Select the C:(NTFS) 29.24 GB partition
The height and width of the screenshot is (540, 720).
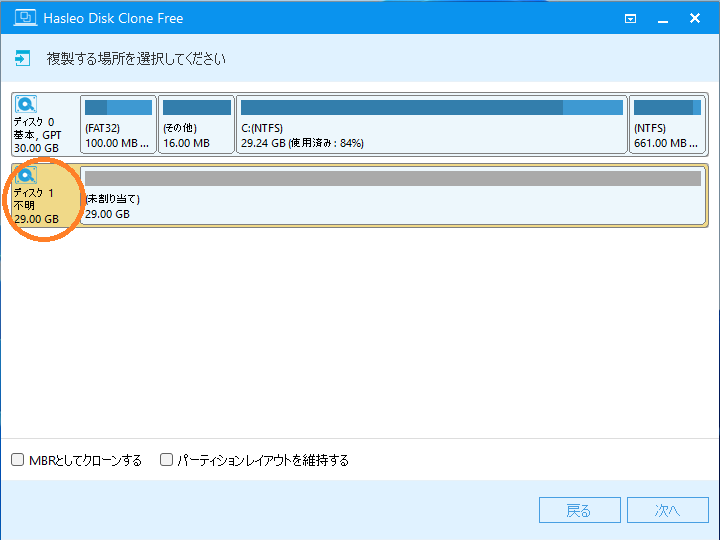[x=432, y=124]
